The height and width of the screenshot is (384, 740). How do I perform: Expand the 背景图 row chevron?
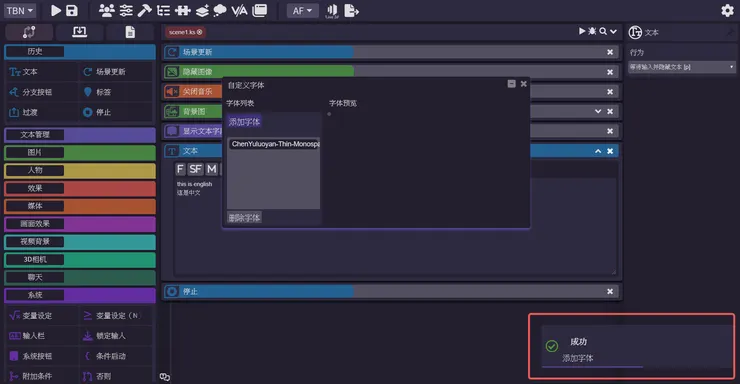(x=598, y=111)
